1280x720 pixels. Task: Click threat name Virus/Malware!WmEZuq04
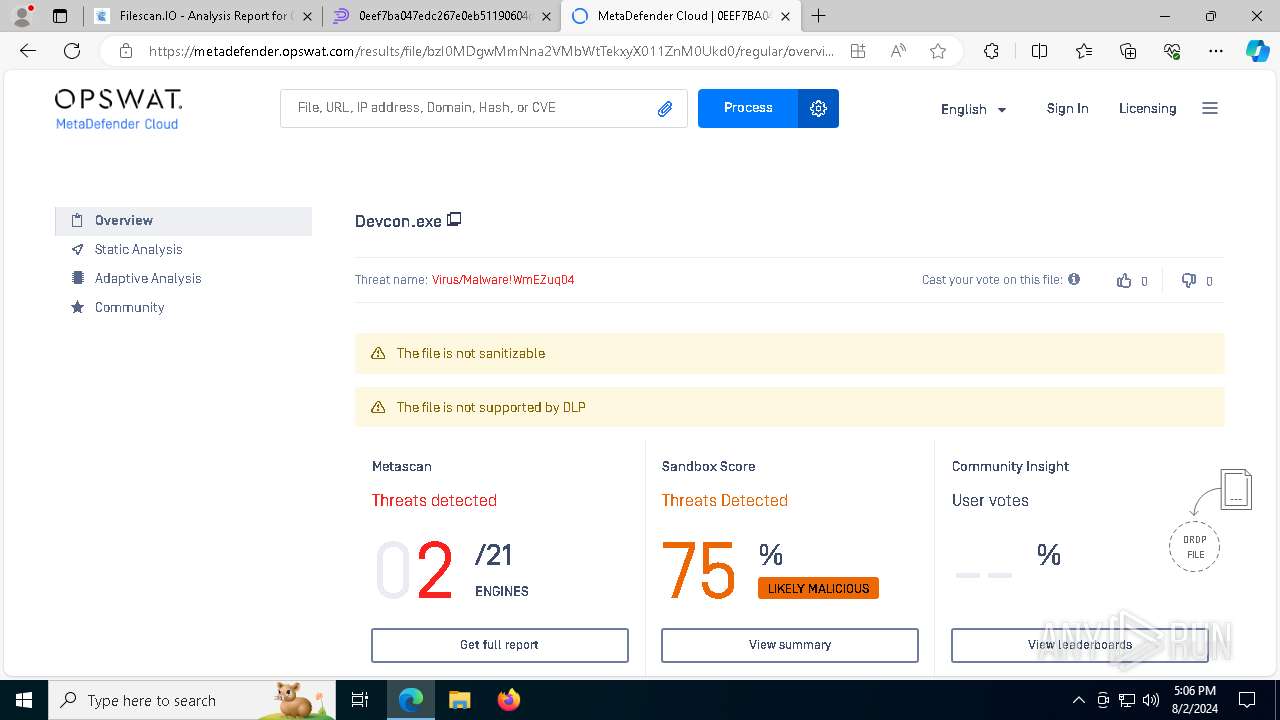pyautogui.click(x=503, y=280)
